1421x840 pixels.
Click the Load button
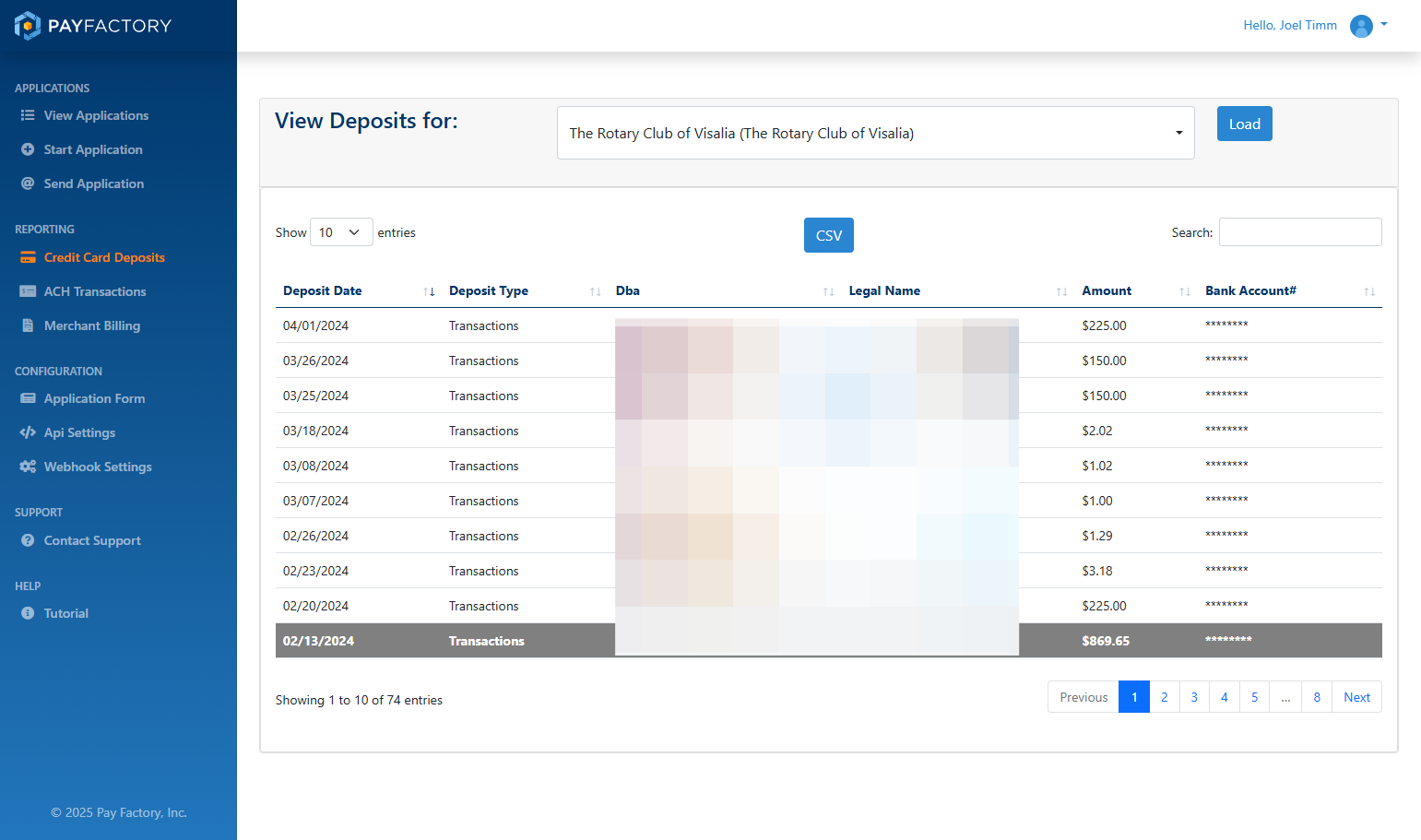point(1244,124)
